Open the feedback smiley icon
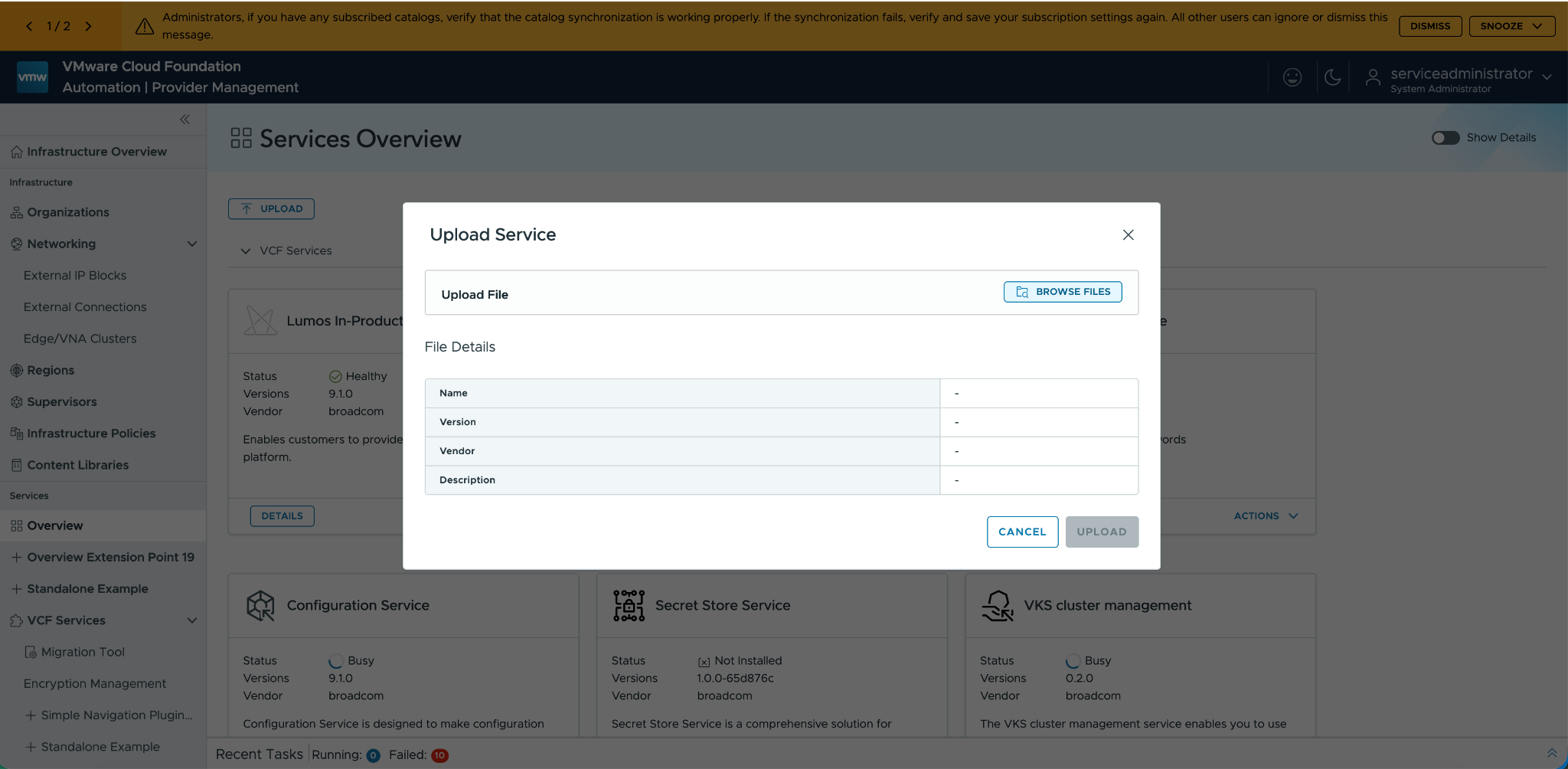 1292,77
